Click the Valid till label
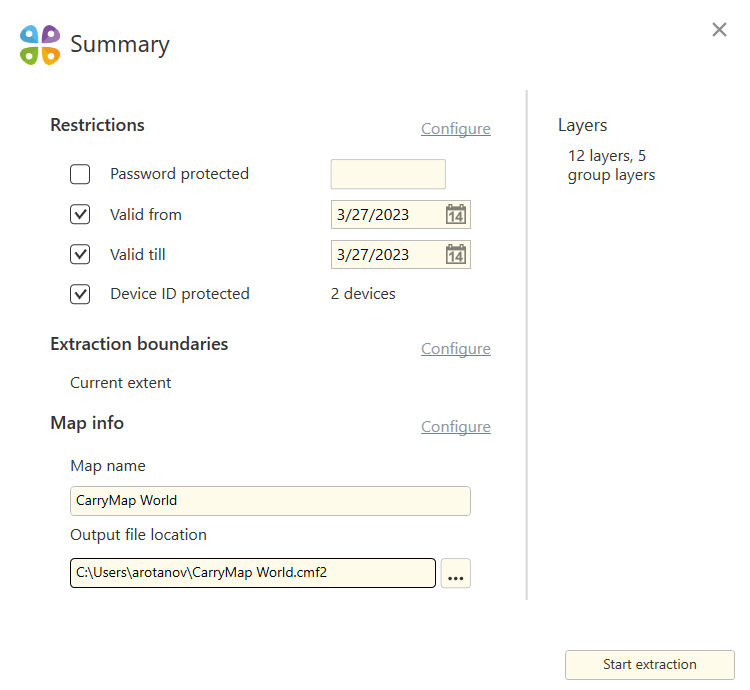This screenshot has height=690, width=750. click(138, 254)
